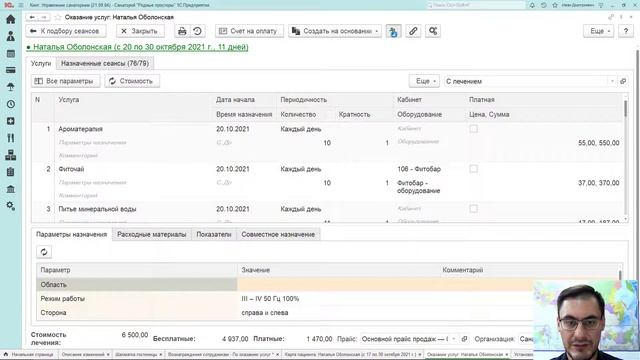Image resolution: width=640 pixels, height=360 pixels.
Task: Open help question mark button
Action: click(626, 31)
